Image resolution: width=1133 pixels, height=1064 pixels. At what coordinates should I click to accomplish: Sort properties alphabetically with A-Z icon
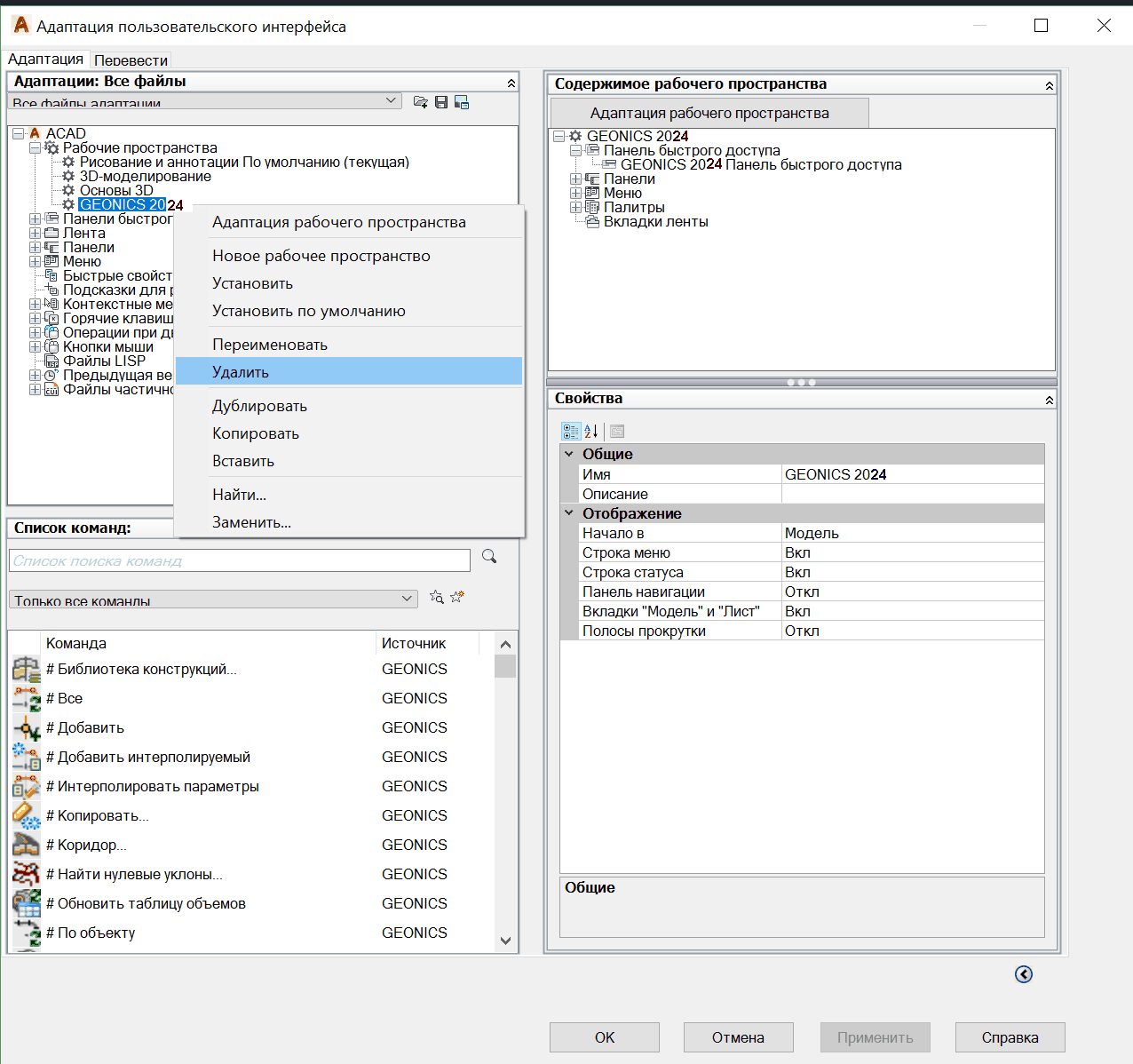[x=591, y=432]
